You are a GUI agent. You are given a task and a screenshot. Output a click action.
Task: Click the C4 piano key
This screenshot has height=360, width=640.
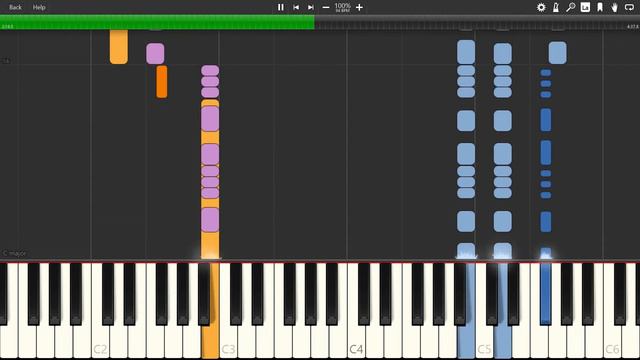356,343
